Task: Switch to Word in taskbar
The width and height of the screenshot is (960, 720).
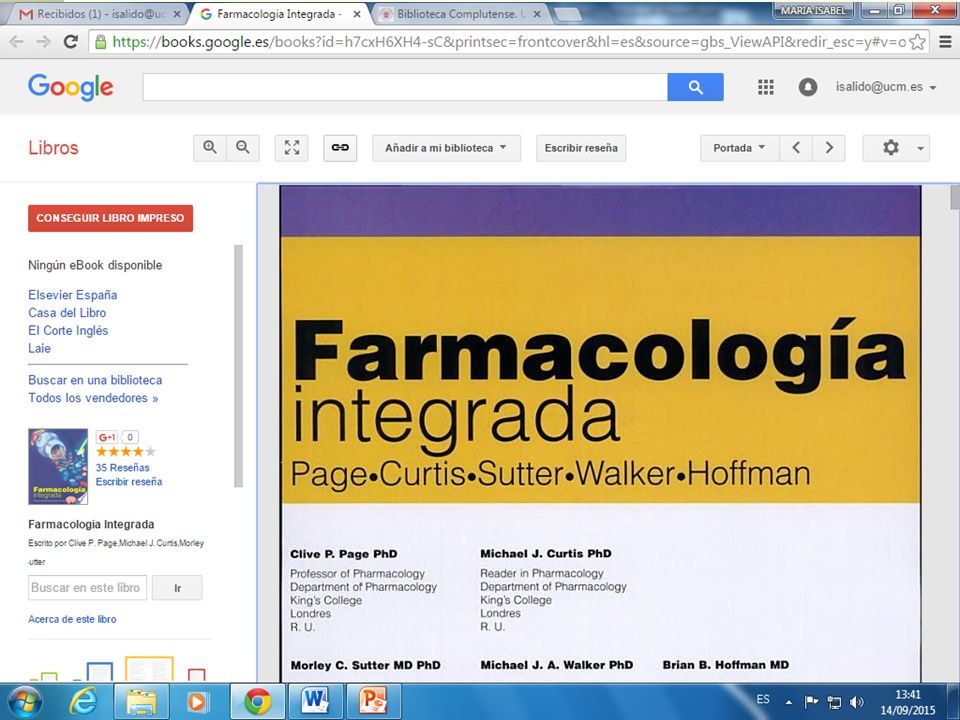Action: [315, 702]
